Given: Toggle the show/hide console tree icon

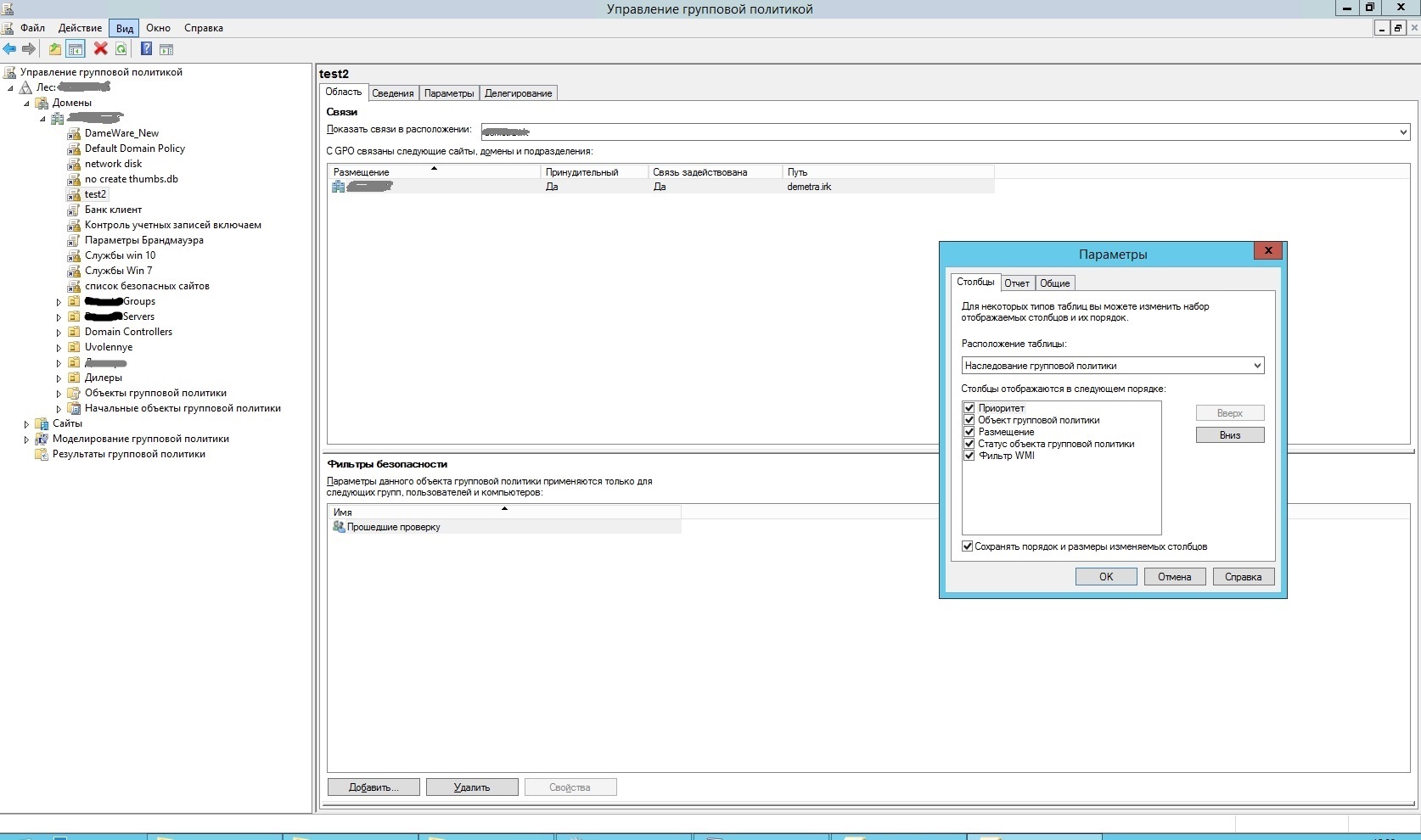Looking at the screenshot, I should pos(76,49).
